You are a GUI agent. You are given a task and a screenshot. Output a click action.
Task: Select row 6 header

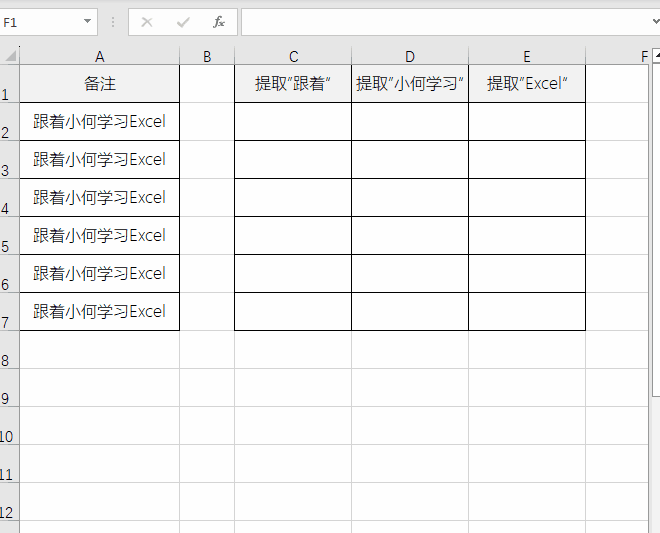[9, 274]
